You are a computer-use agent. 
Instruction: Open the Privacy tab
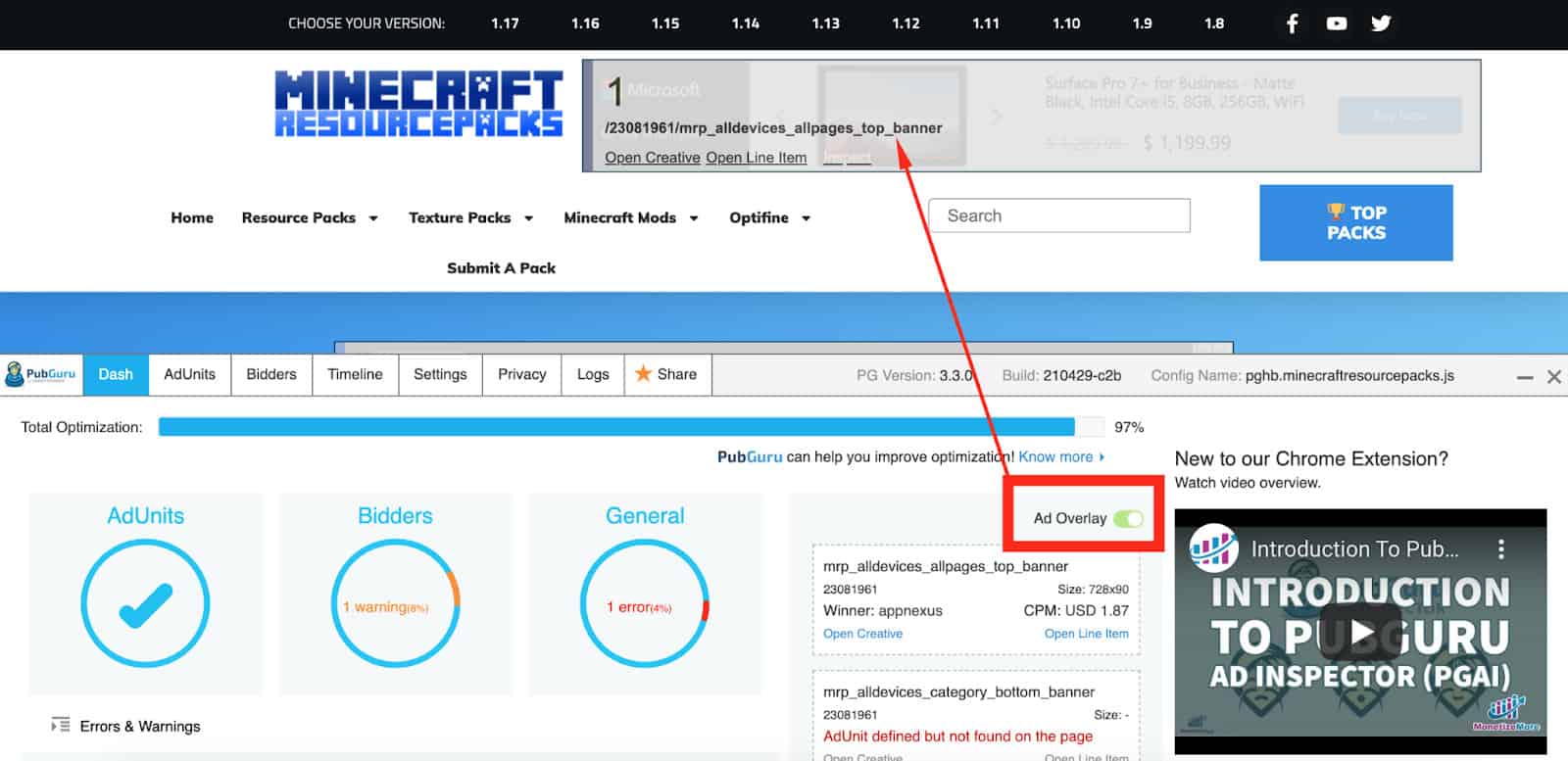point(521,374)
